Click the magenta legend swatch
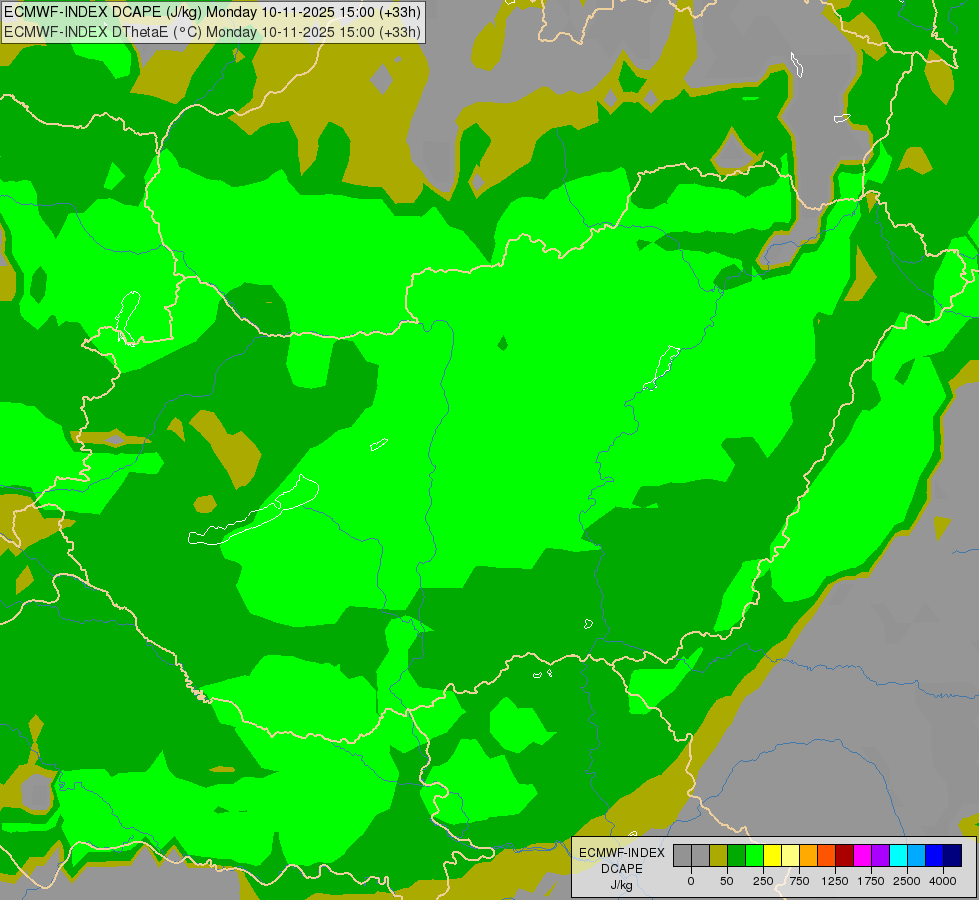The height and width of the screenshot is (900, 979). (x=863, y=856)
